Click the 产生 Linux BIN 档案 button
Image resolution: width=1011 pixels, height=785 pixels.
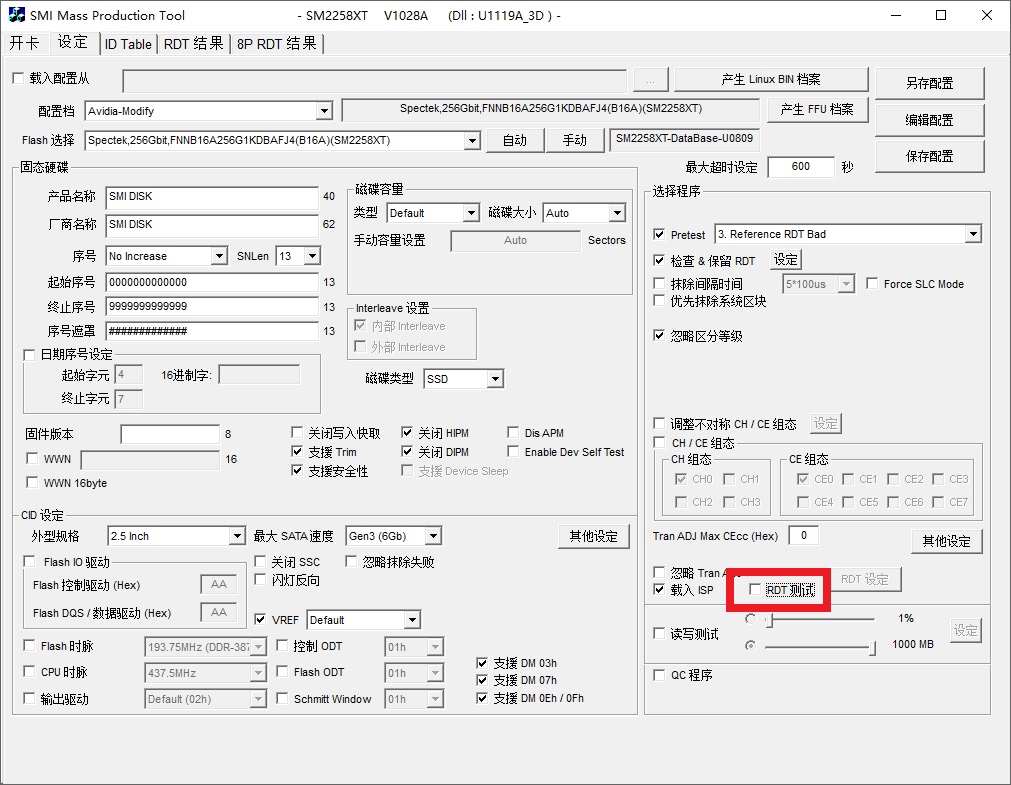pyautogui.click(x=770, y=80)
